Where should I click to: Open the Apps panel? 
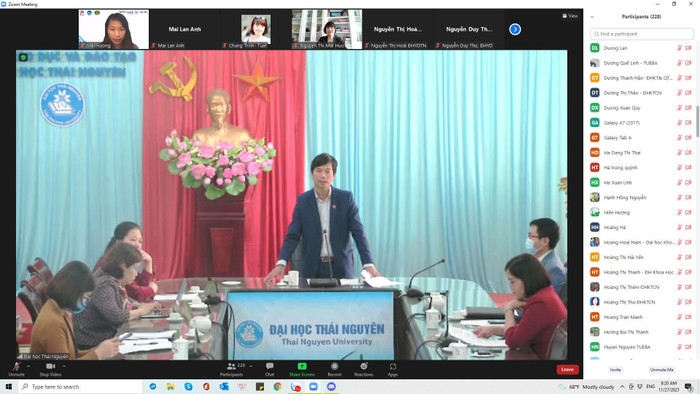pyautogui.click(x=392, y=369)
